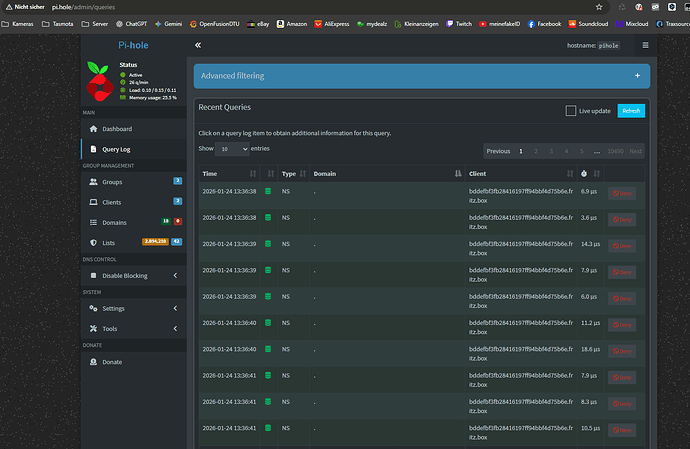Jump to last page 10490
The height and width of the screenshot is (449, 690).
(615, 151)
